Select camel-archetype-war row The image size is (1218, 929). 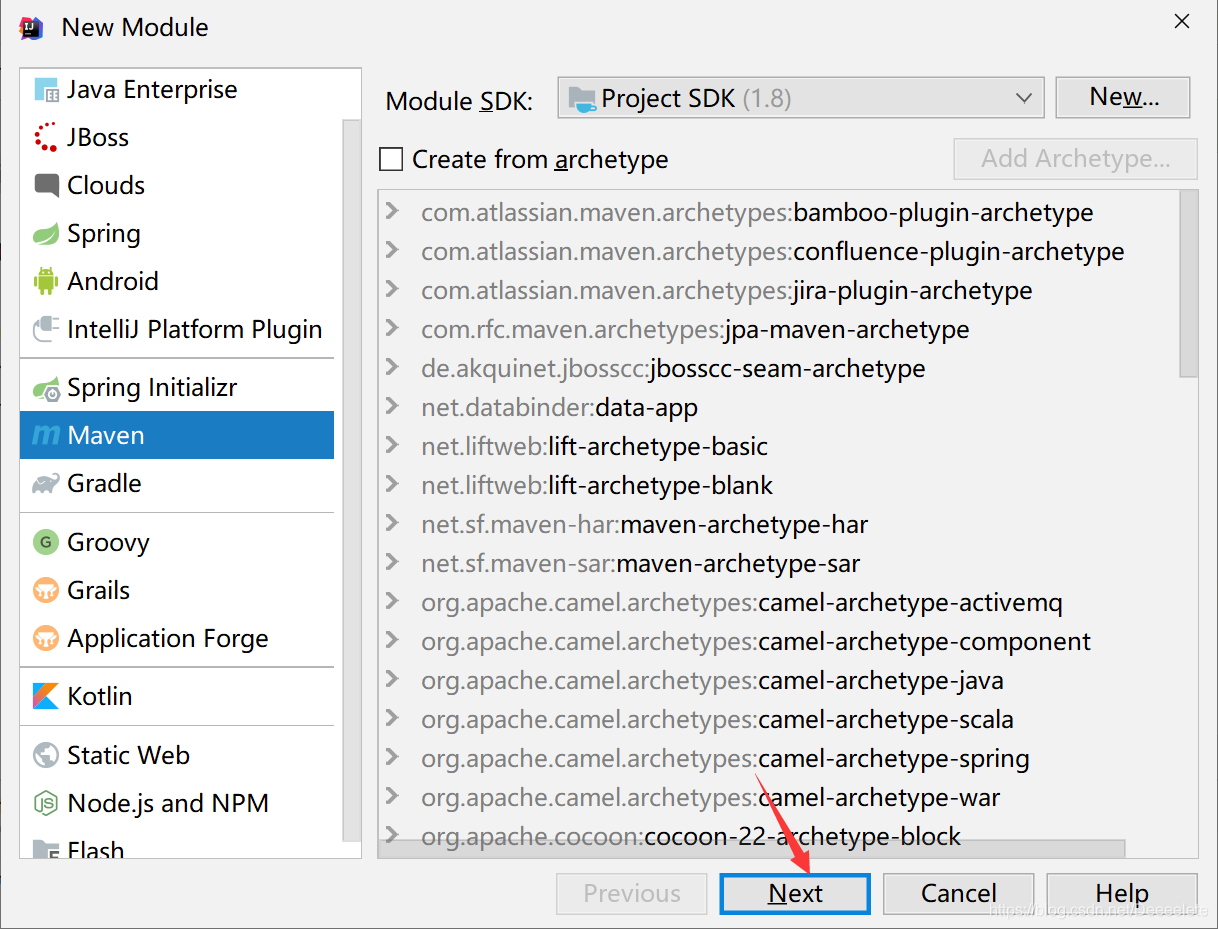tap(778, 797)
